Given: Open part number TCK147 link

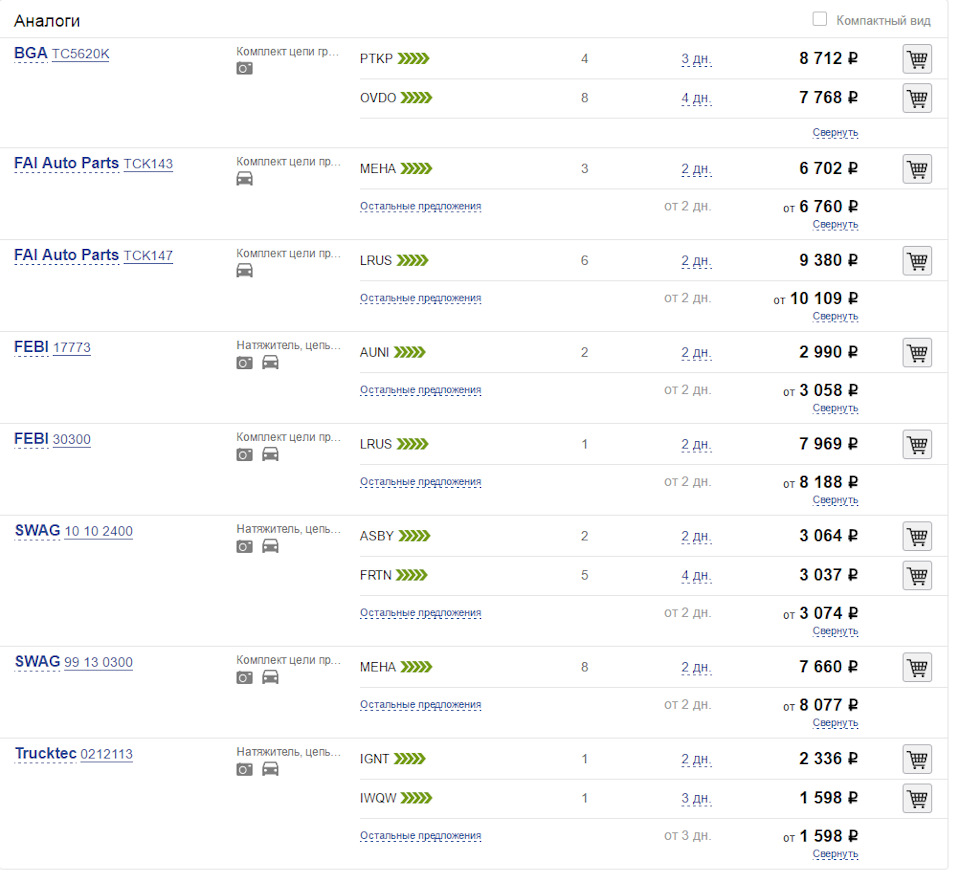Looking at the screenshot, I should coord(148,256).
